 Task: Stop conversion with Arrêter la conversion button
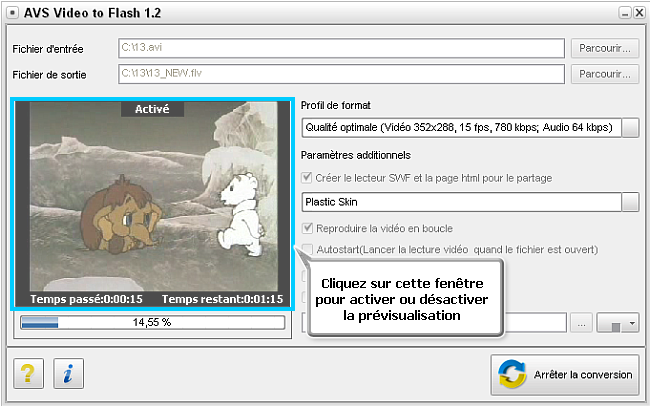[565, 375]
